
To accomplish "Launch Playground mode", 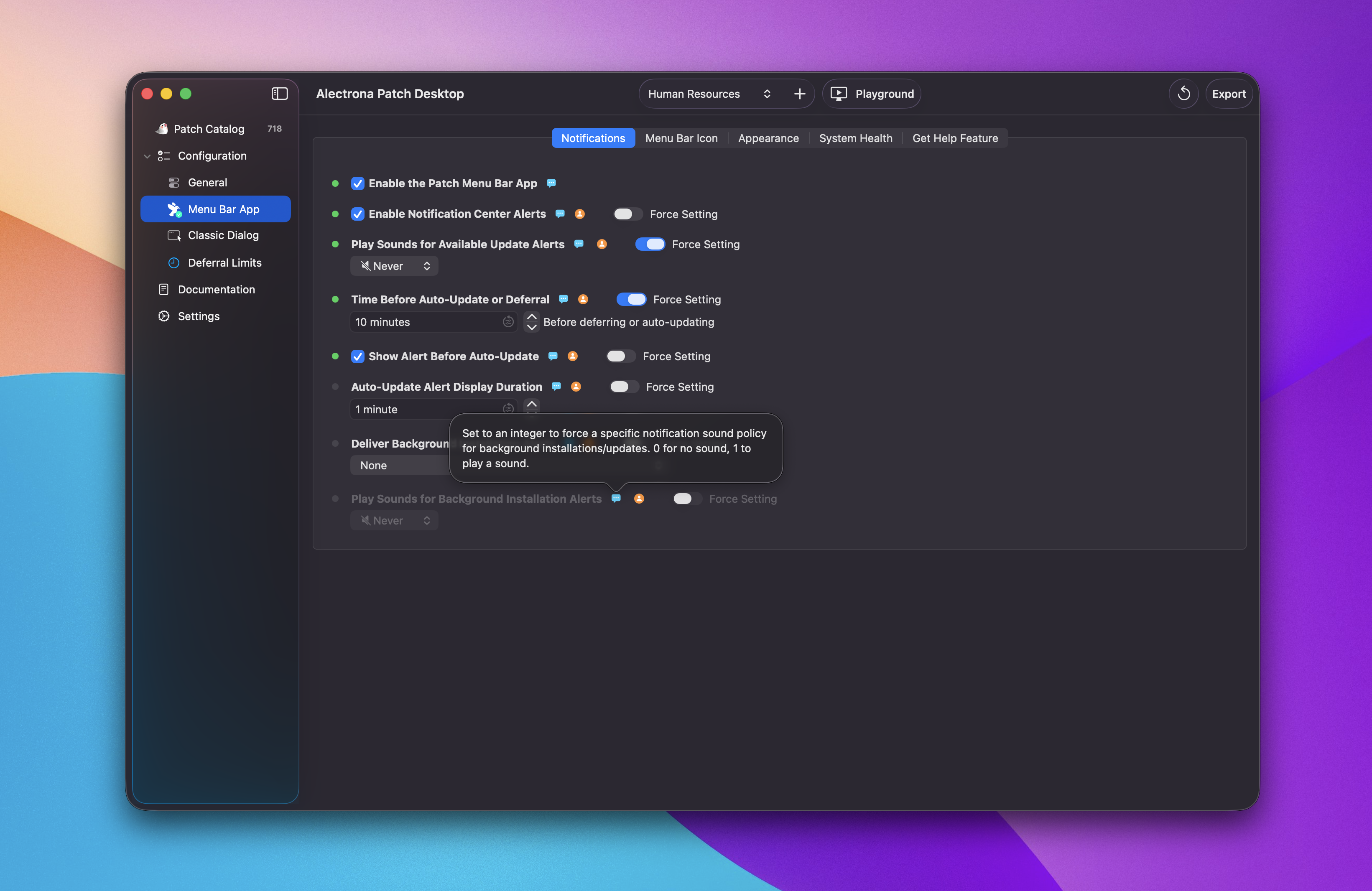I will click(872, 93).
